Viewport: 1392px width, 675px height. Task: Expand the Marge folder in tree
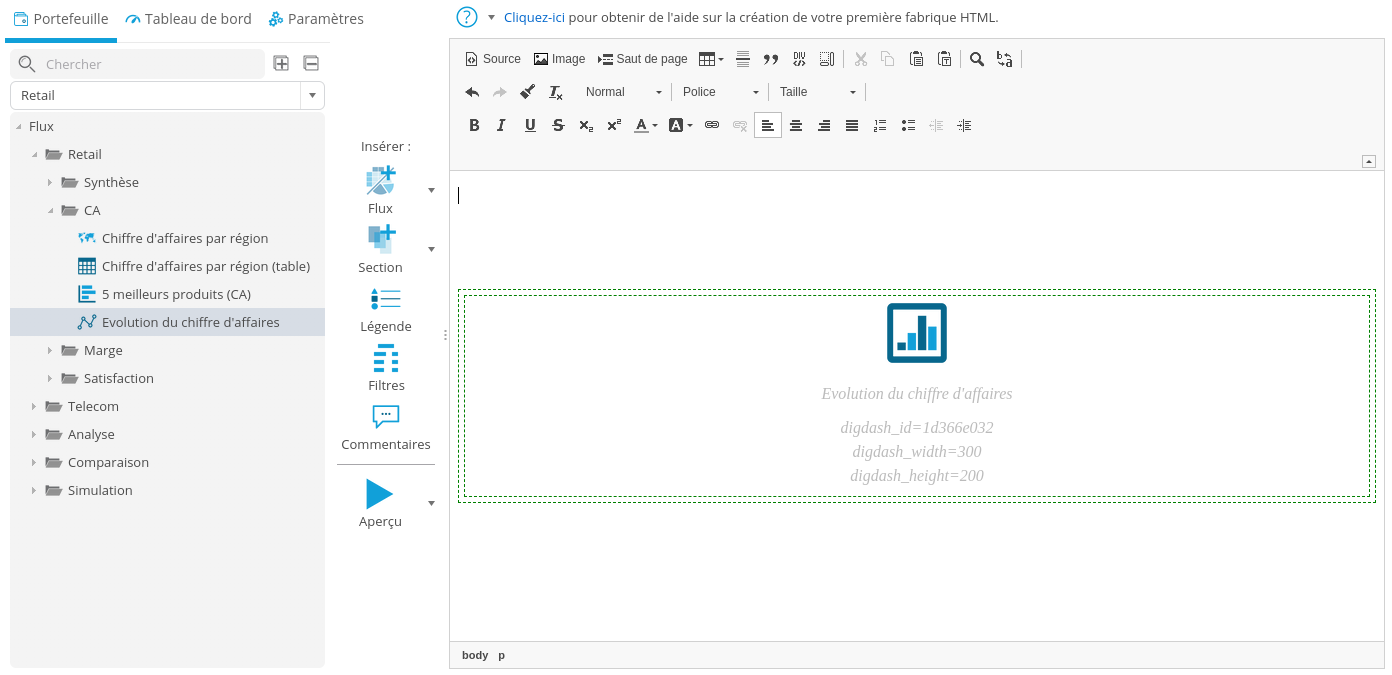pos(50,350)
